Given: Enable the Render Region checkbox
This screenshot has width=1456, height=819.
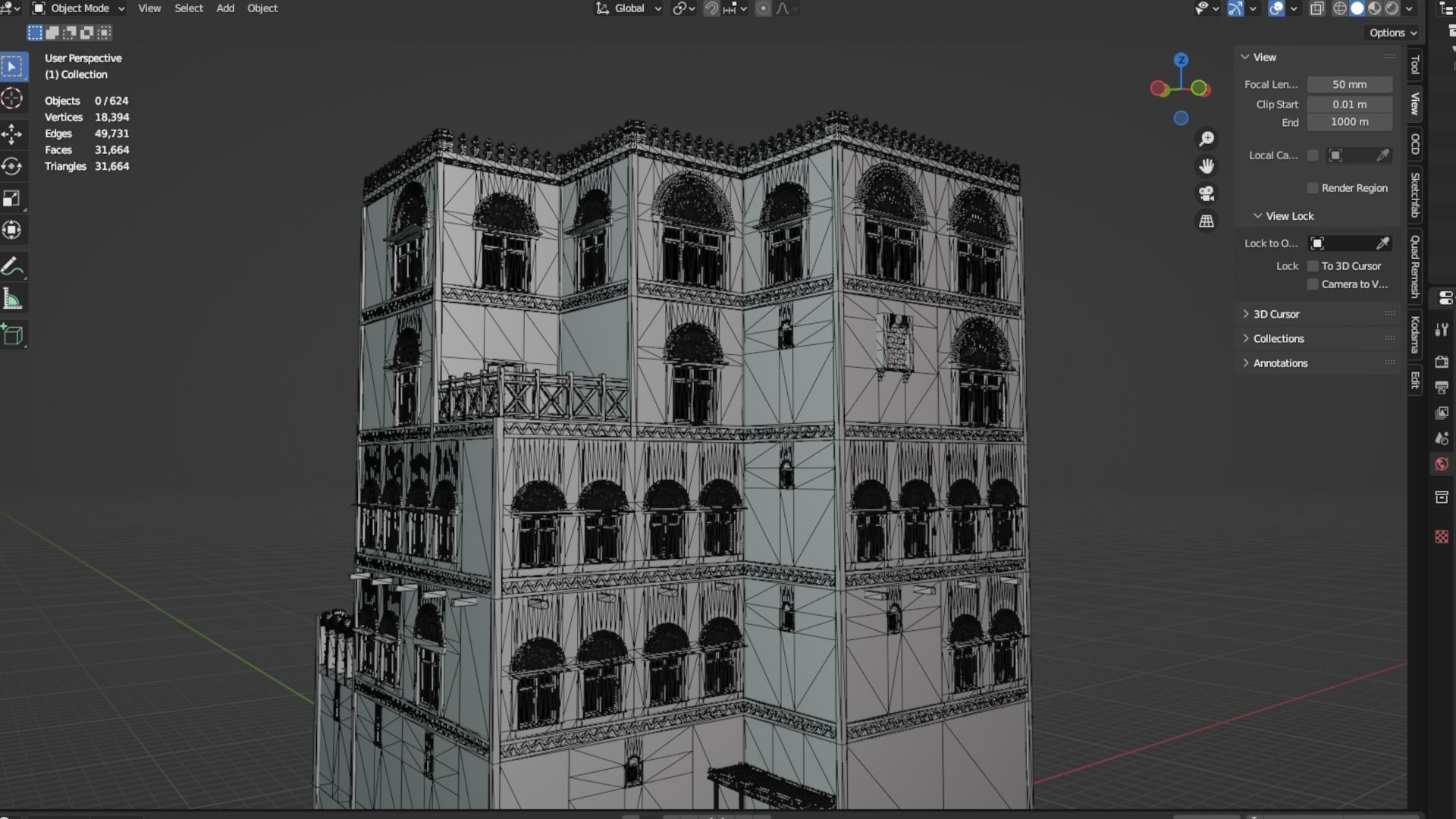Looking at the screenshot, I should click(1313, 188).
